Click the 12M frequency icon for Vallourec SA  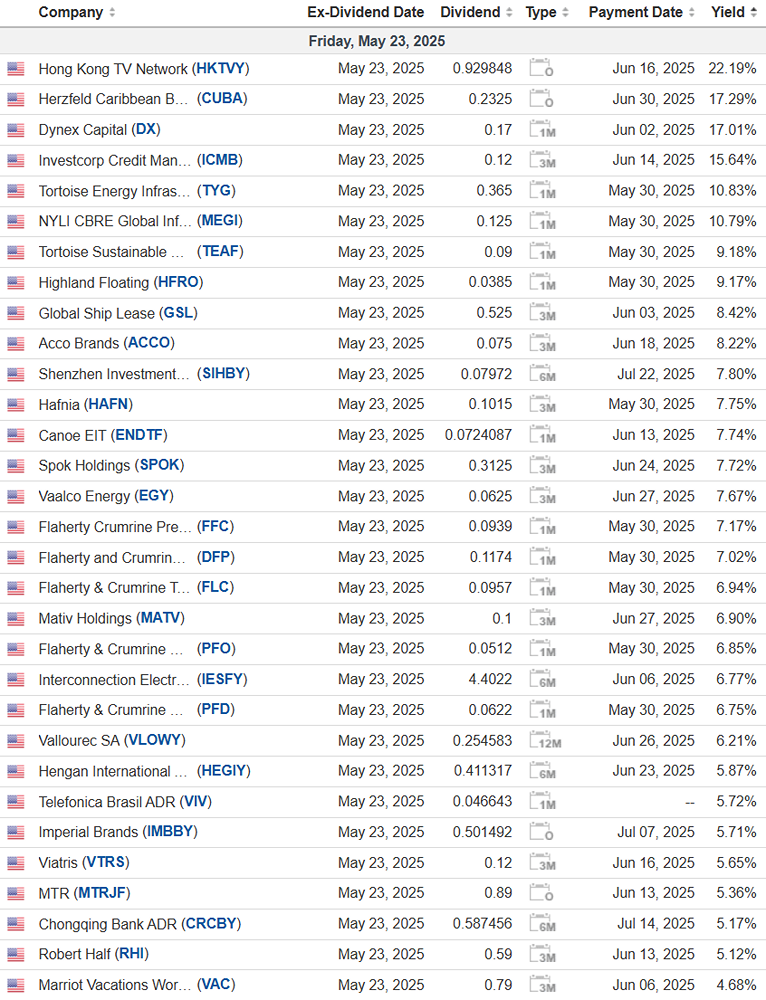(543, 741)
